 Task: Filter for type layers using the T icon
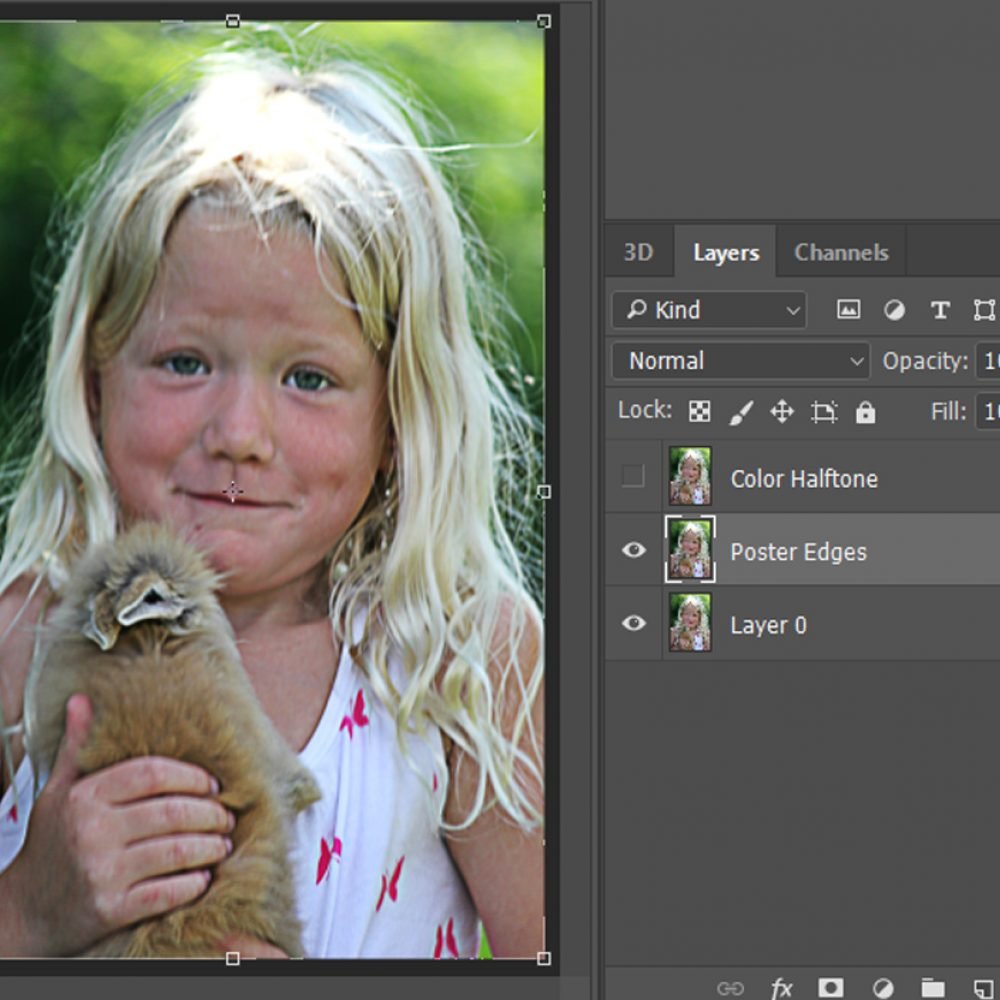[x=940, y=310]
